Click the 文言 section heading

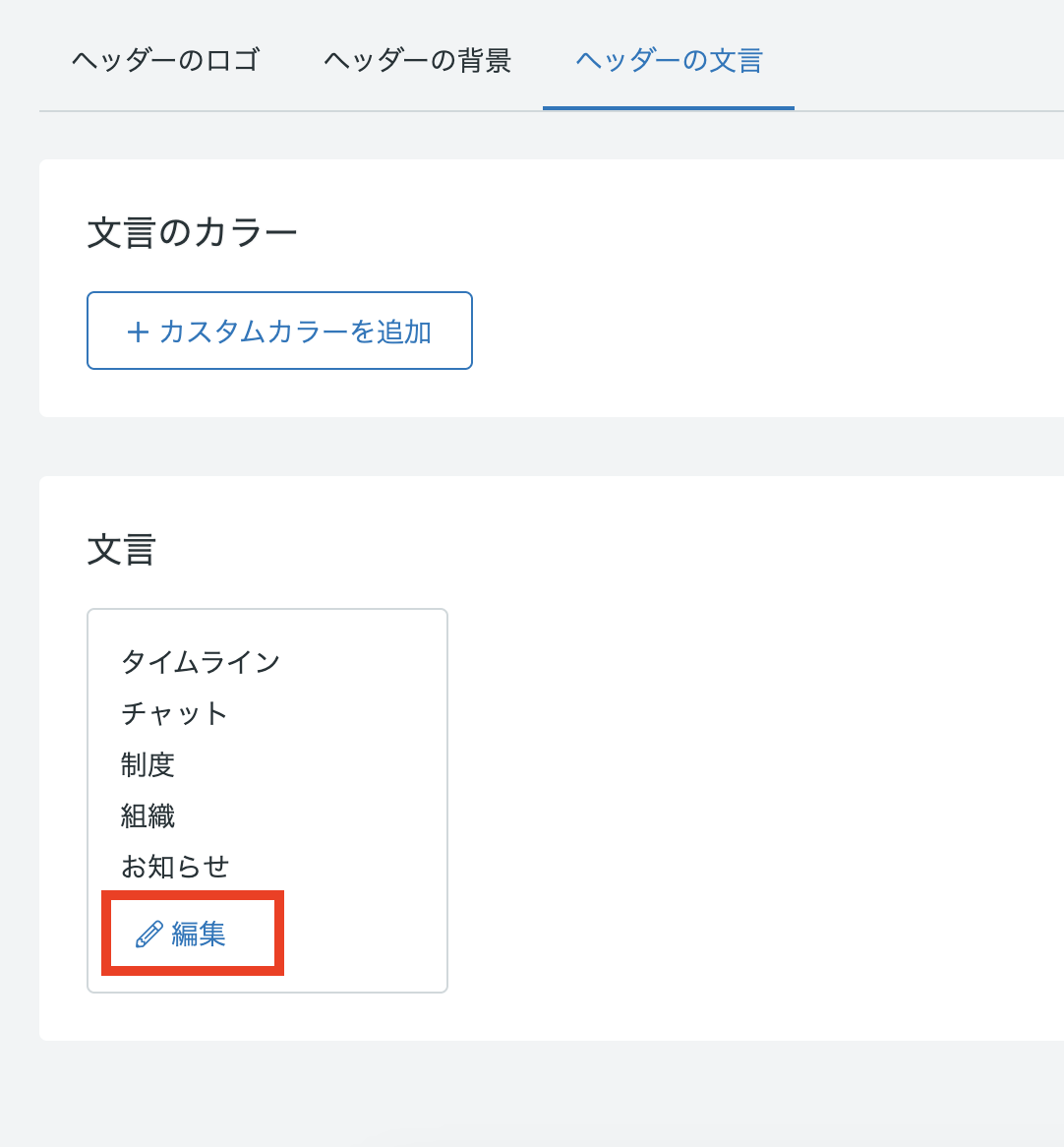(121, 549)
